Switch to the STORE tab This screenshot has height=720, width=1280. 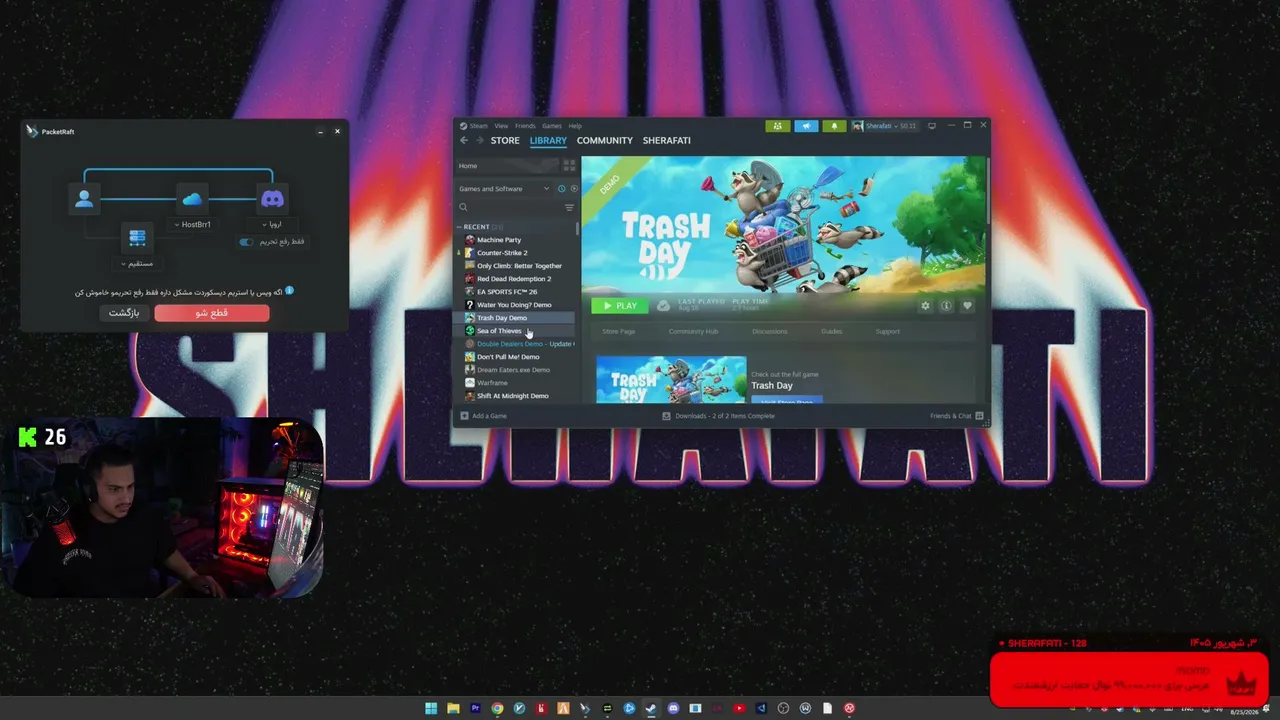(x=505, y=141)
